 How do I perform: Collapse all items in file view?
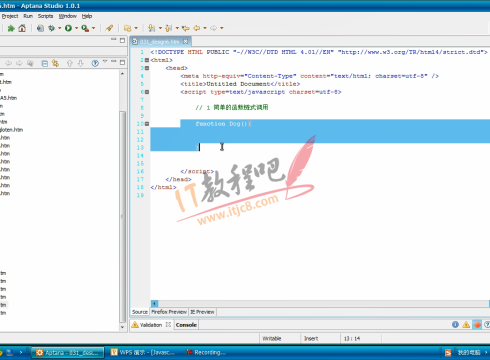45,63
